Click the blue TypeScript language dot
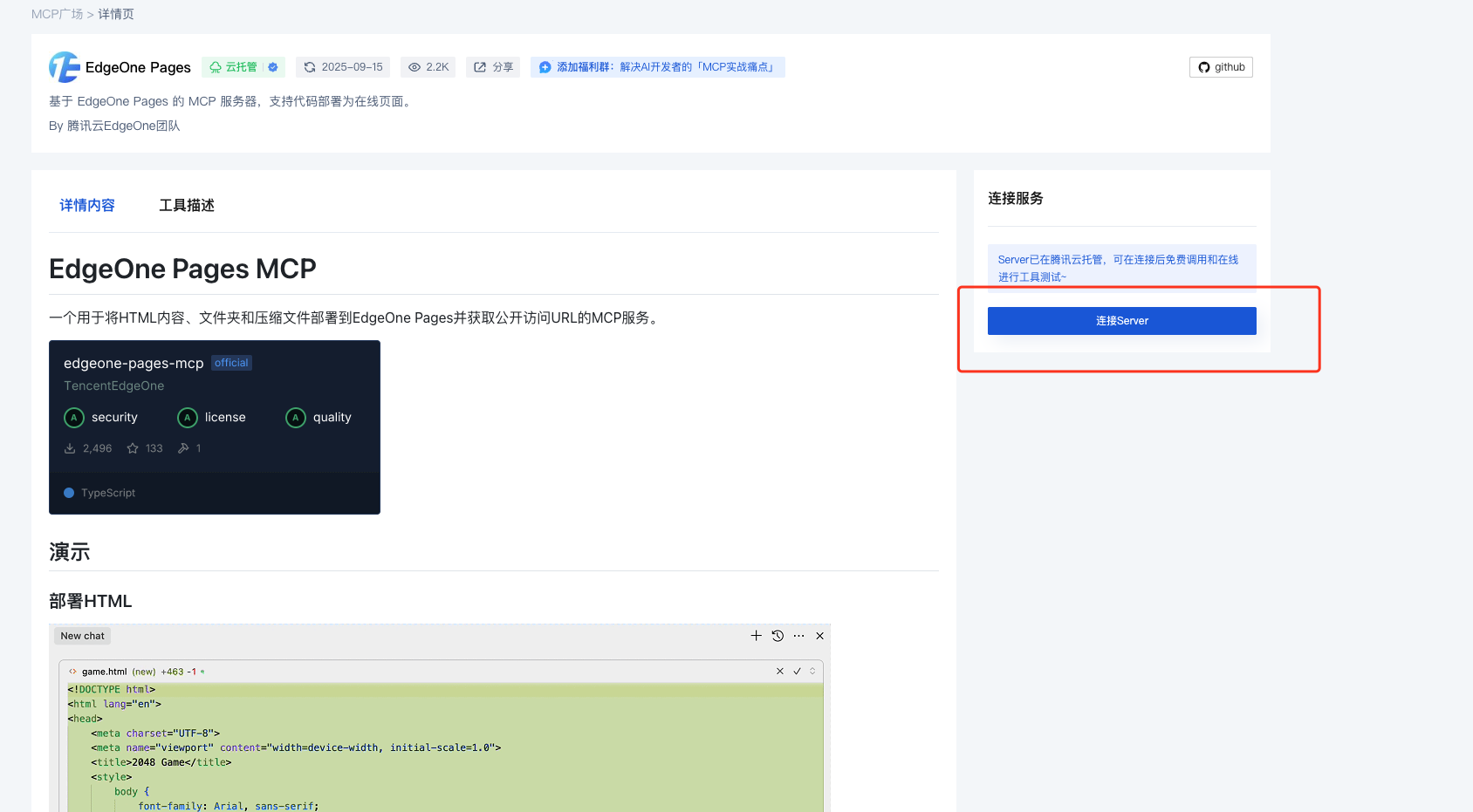The height and width of the screenshot is (812, 1473). [69, 493]
